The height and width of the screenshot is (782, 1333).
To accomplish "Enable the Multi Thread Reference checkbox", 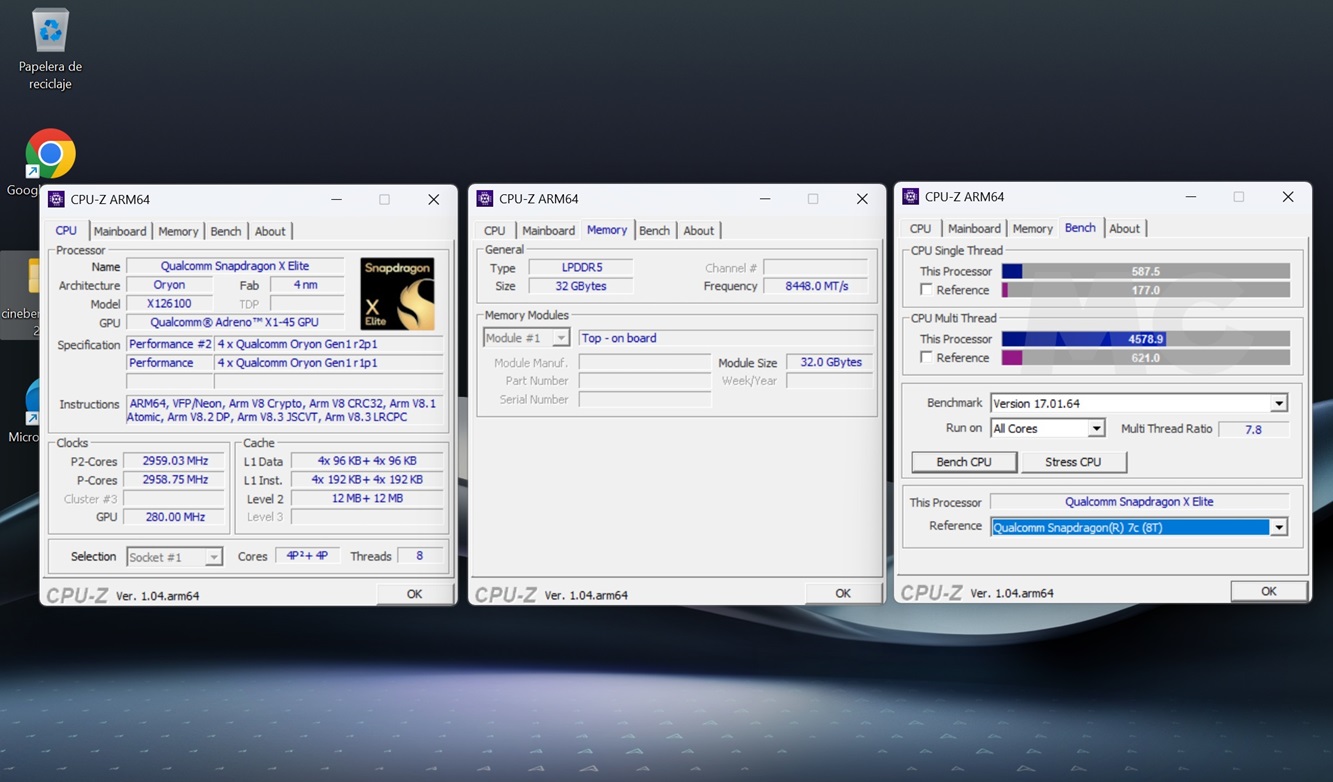I will (x=926, y=358).
